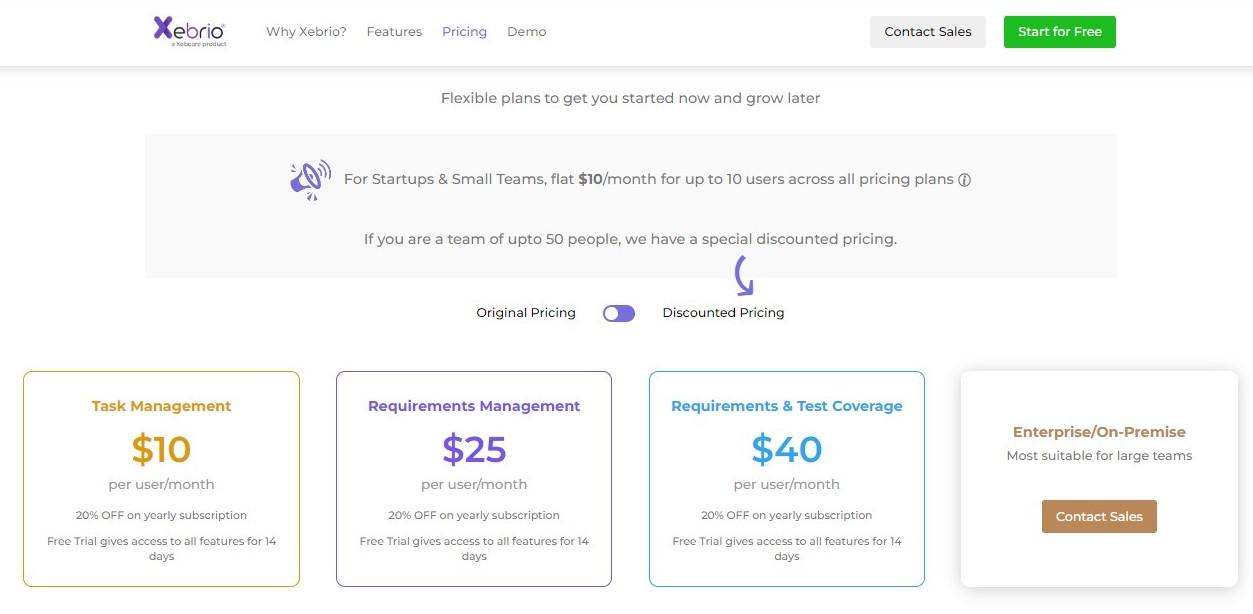Screen dimensions: 1253x614
Task: Go to the Features menu item
Action: point(394,32)
